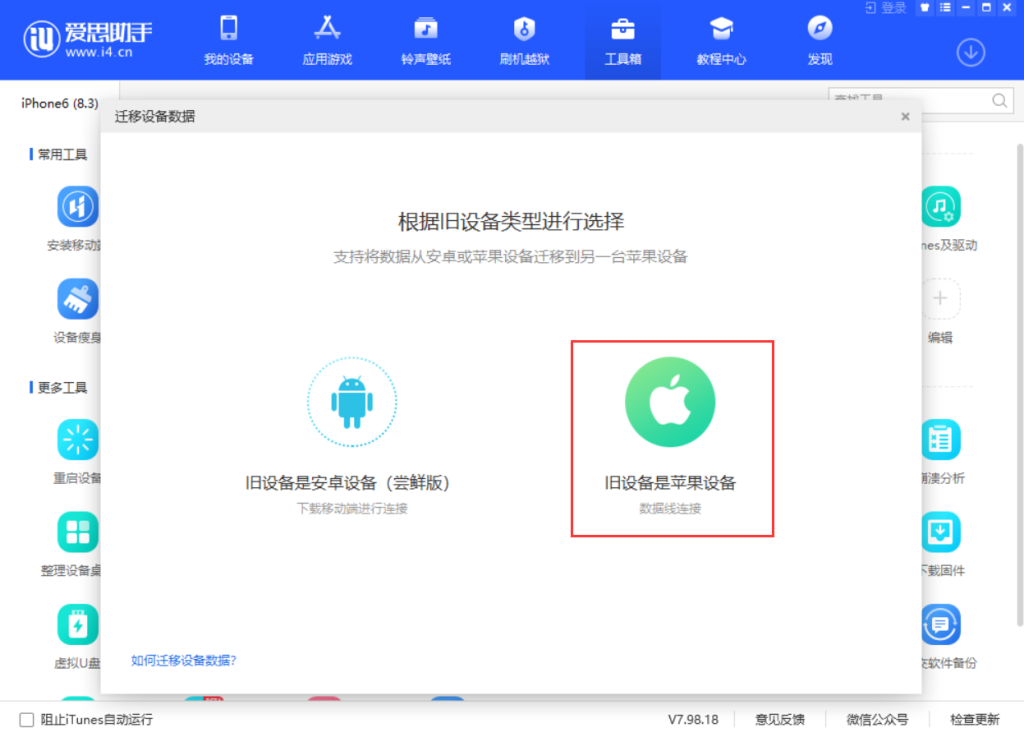This screenshot has width=1024, height=737.
Task: Click the tool search input field
Action: (908, 100)
